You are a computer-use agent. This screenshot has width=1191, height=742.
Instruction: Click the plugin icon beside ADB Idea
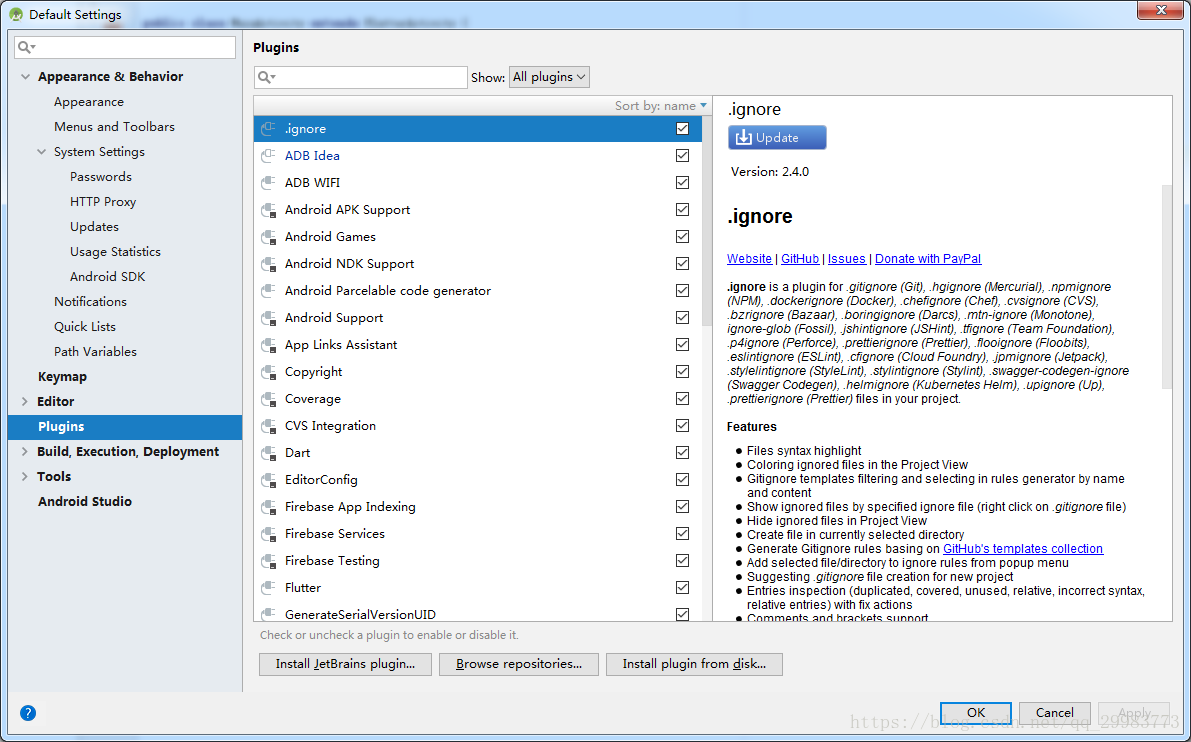pos(267,156)
